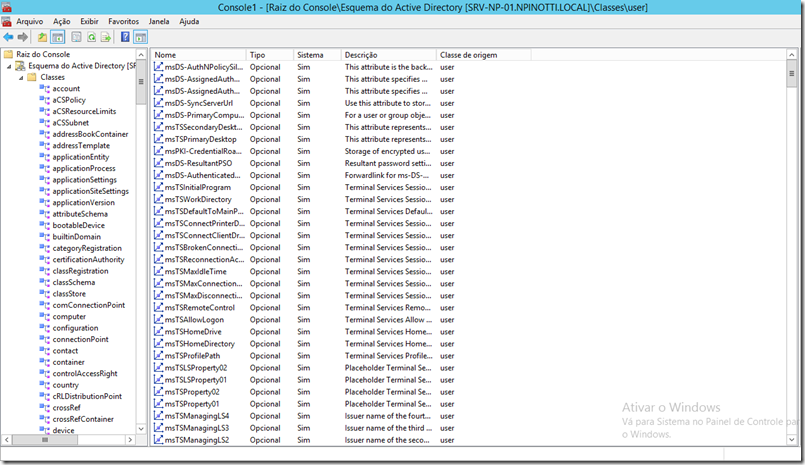Click the class icon next to crossRef

click(x=45, y=408)
